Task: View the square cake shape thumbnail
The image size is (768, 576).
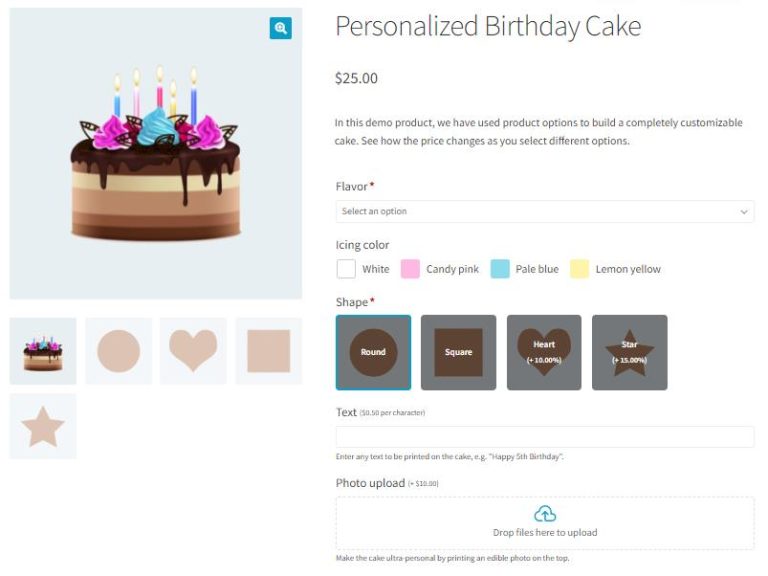Action: coord(268,351)
